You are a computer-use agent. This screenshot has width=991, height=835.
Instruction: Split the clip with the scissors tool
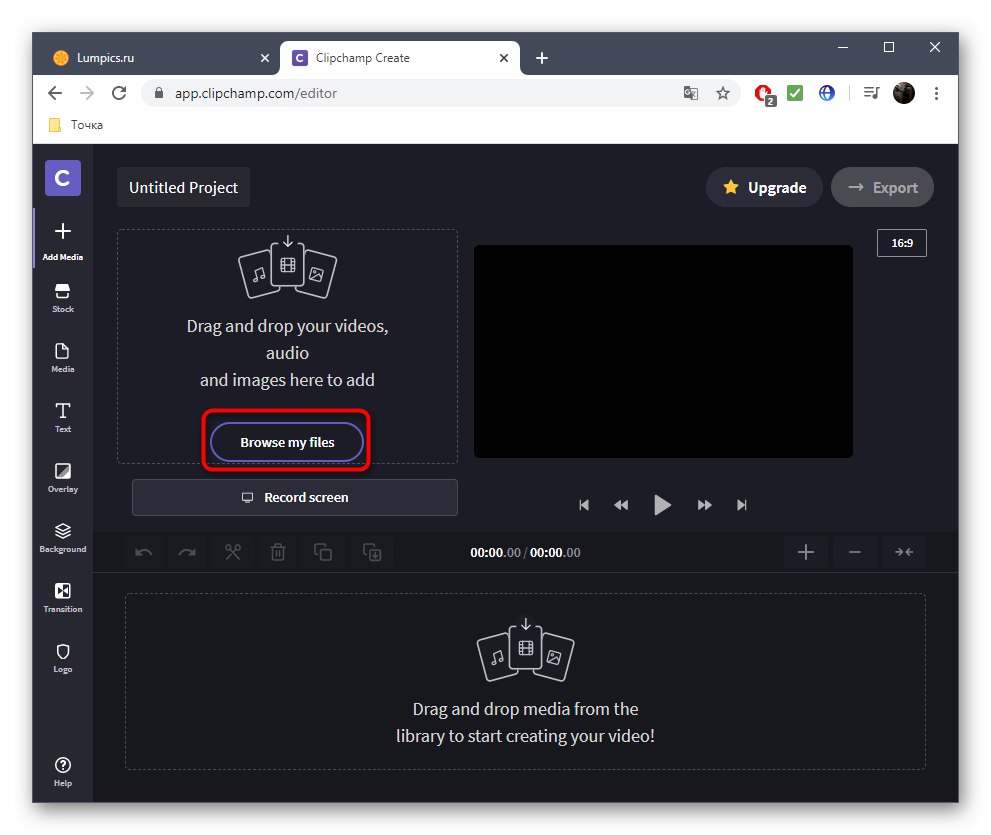click(232, 552)
